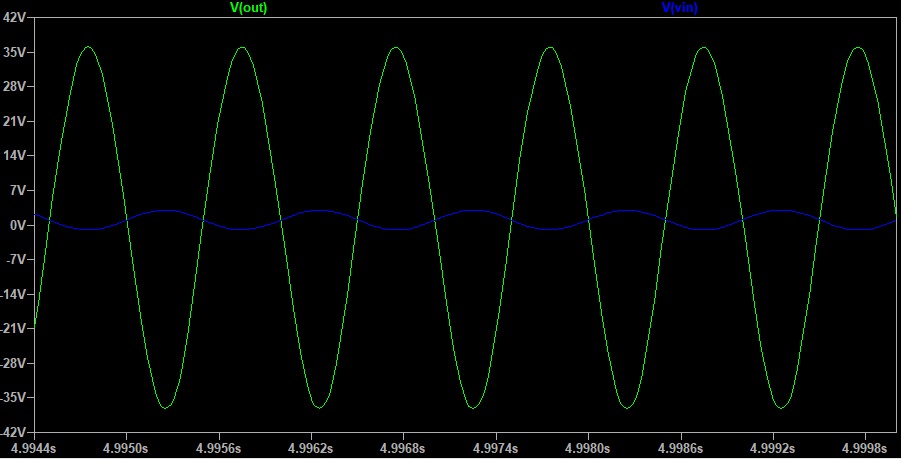Click the 0V axis label
The width and height of the screenshot is (901, 459).
(x=18, y=225)
